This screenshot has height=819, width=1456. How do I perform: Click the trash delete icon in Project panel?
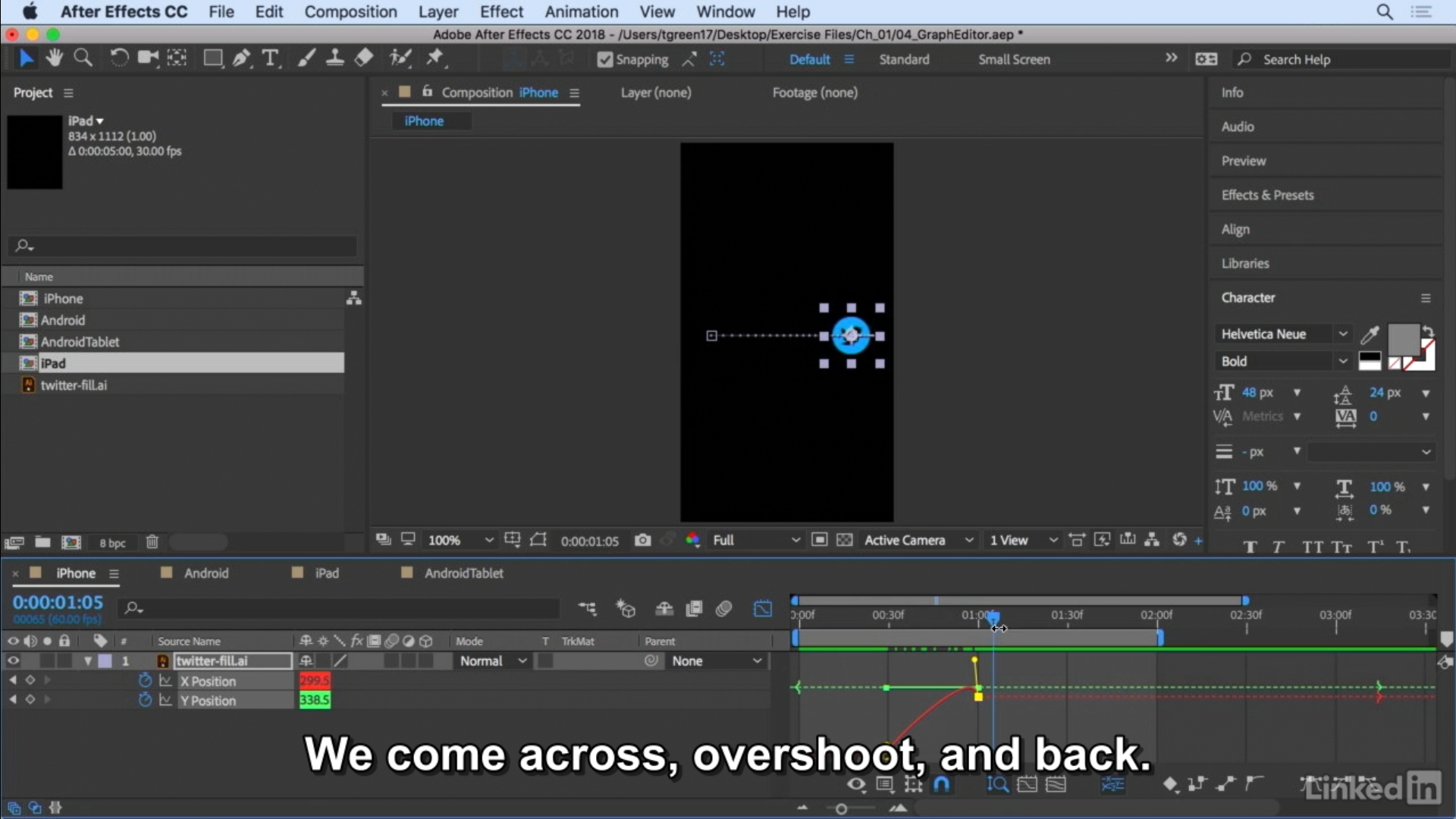[x=152, y=542]
